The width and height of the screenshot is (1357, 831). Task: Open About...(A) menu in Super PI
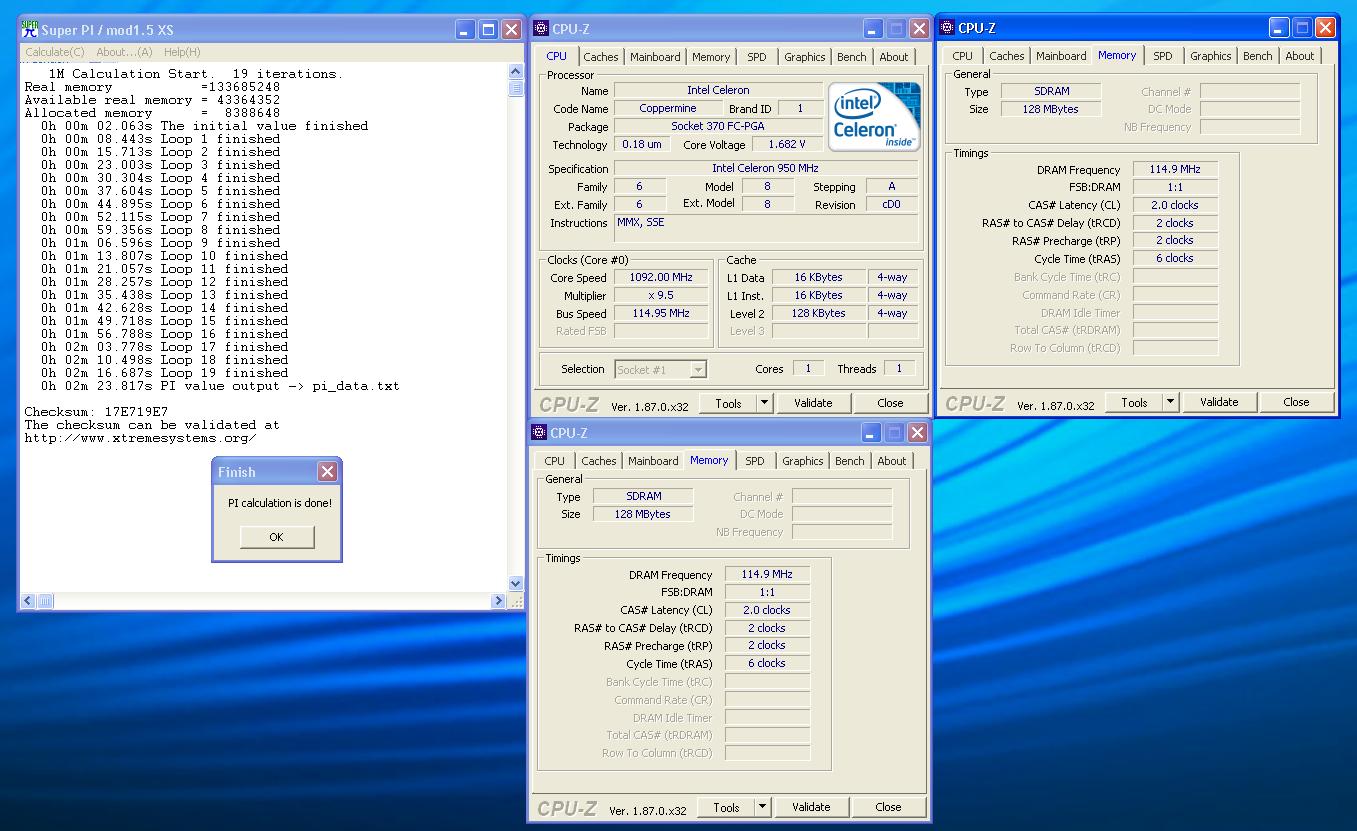point(124,52)
